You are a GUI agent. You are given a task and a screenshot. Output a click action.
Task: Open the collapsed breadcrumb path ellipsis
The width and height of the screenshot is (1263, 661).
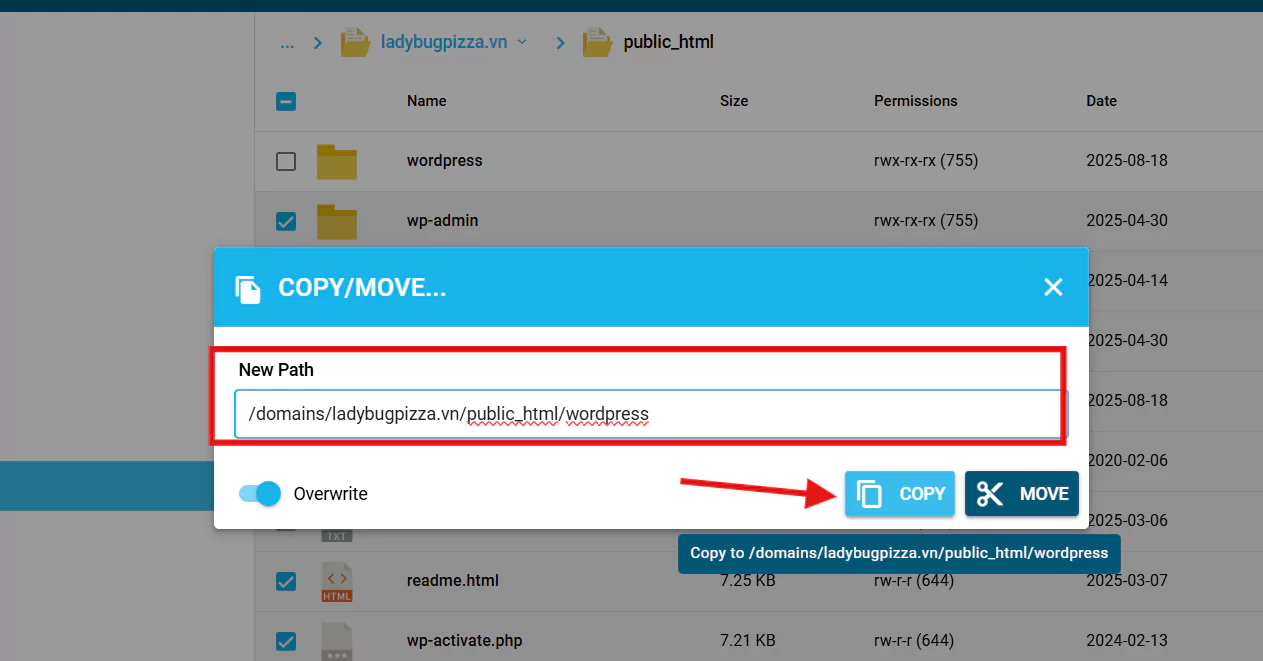[288, 42]
